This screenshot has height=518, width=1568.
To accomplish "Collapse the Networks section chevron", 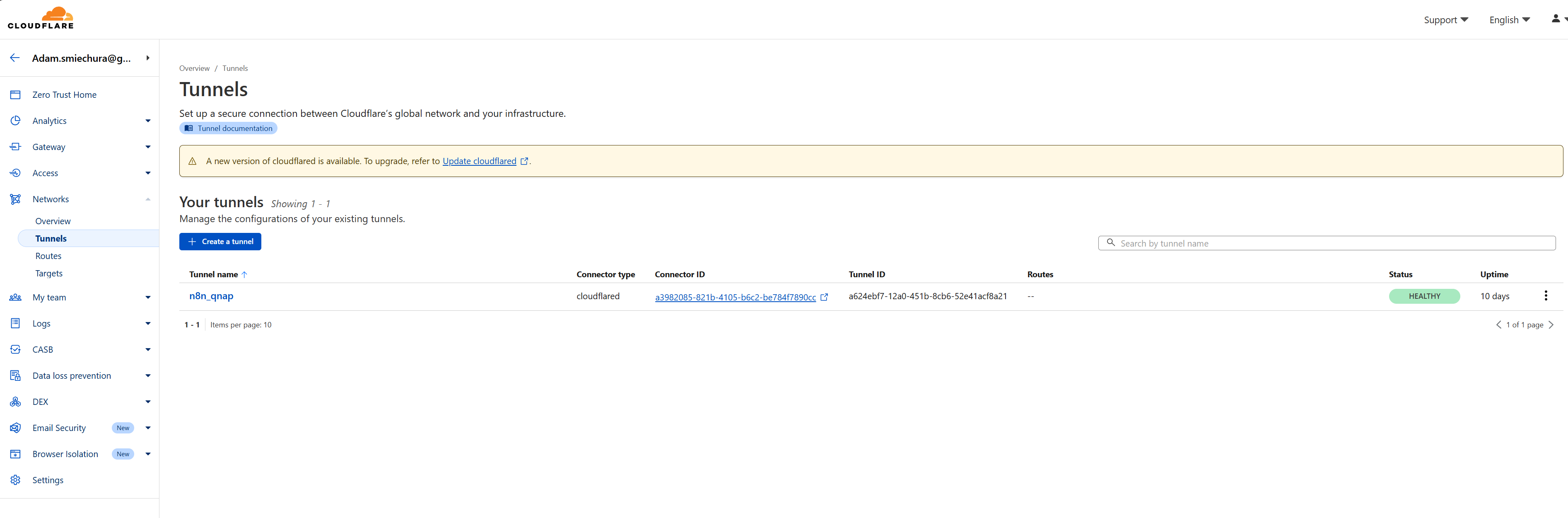I will 148,198.
